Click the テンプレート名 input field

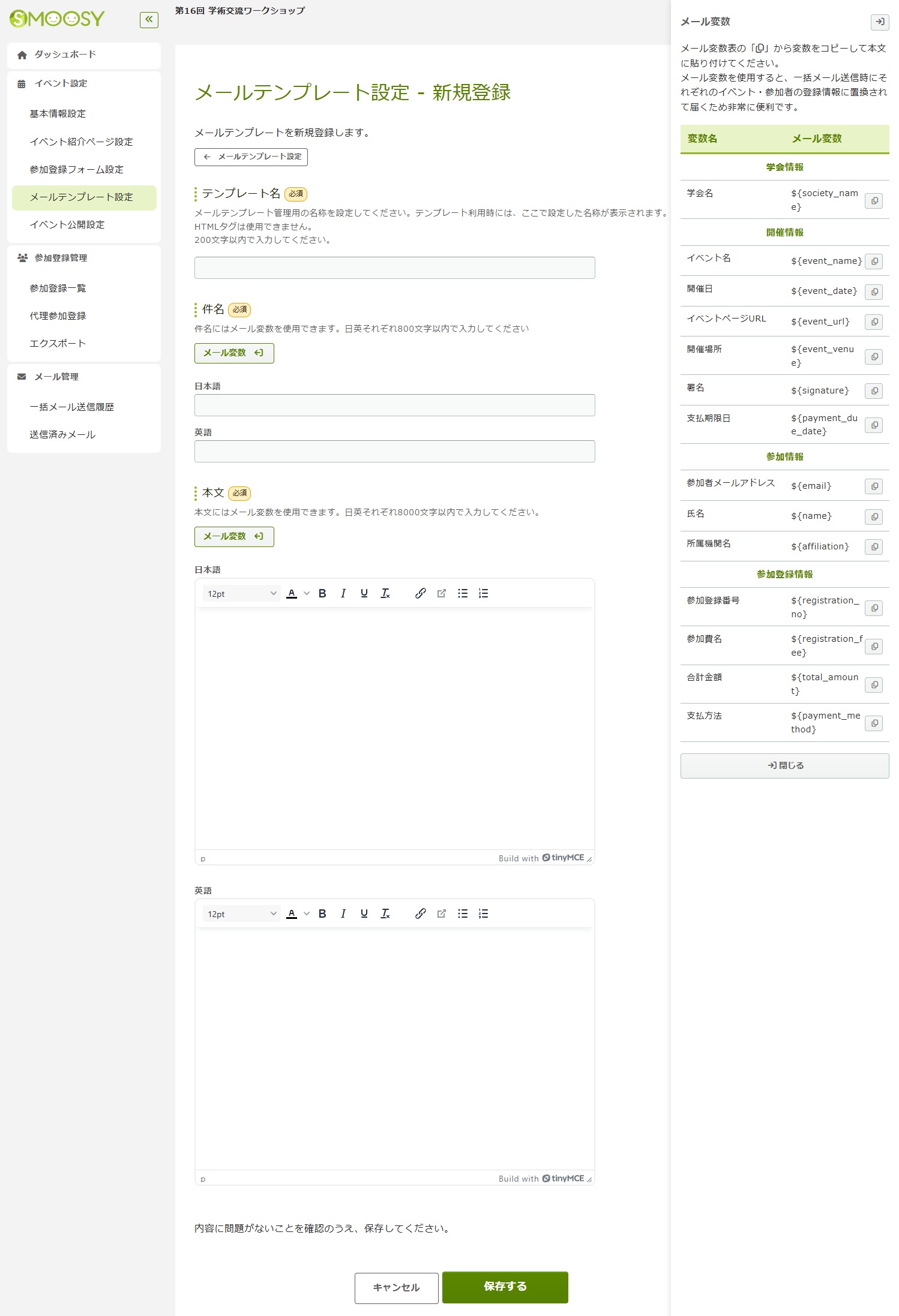(394, 268)
